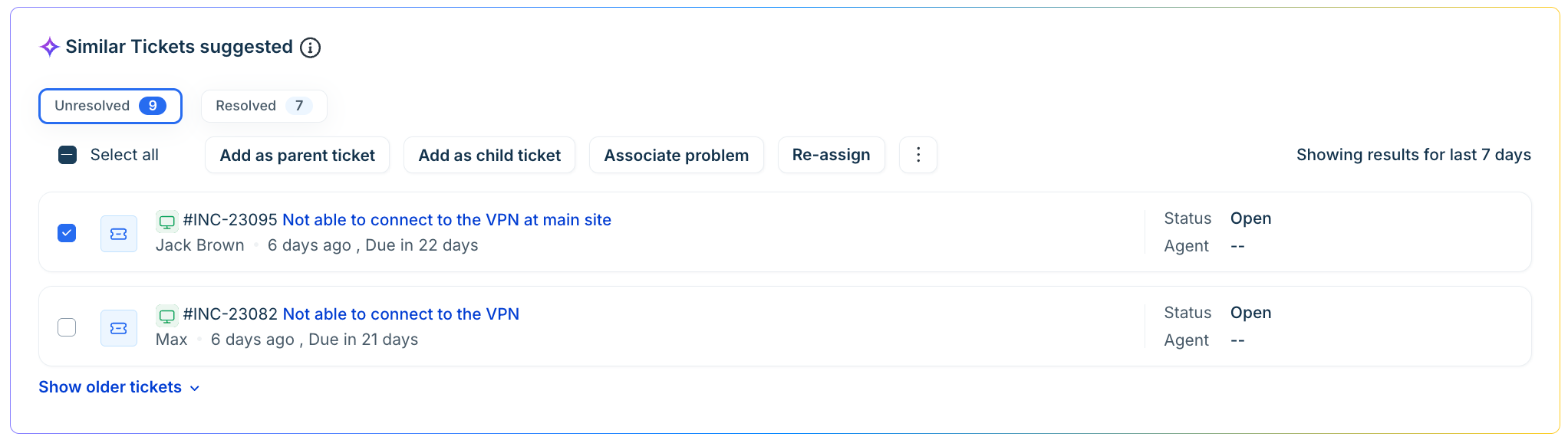Click green monitor source icon for INC-23082
The height and width of the screenshot is (440, 1568).
pos(167,316)
